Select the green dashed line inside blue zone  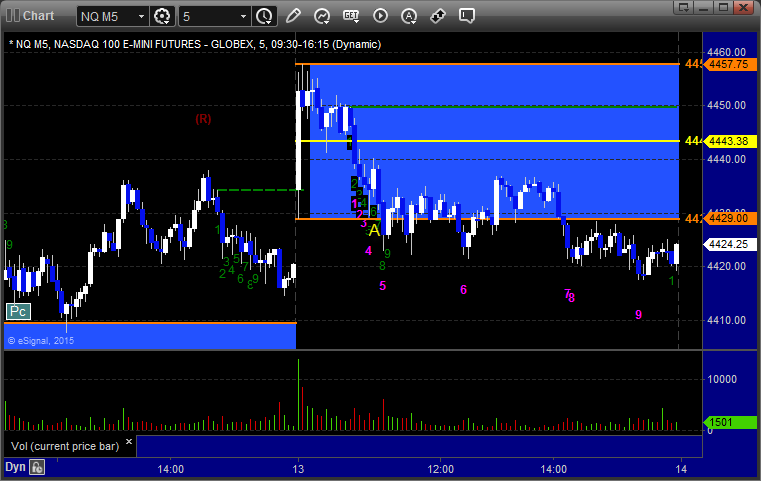514,106
